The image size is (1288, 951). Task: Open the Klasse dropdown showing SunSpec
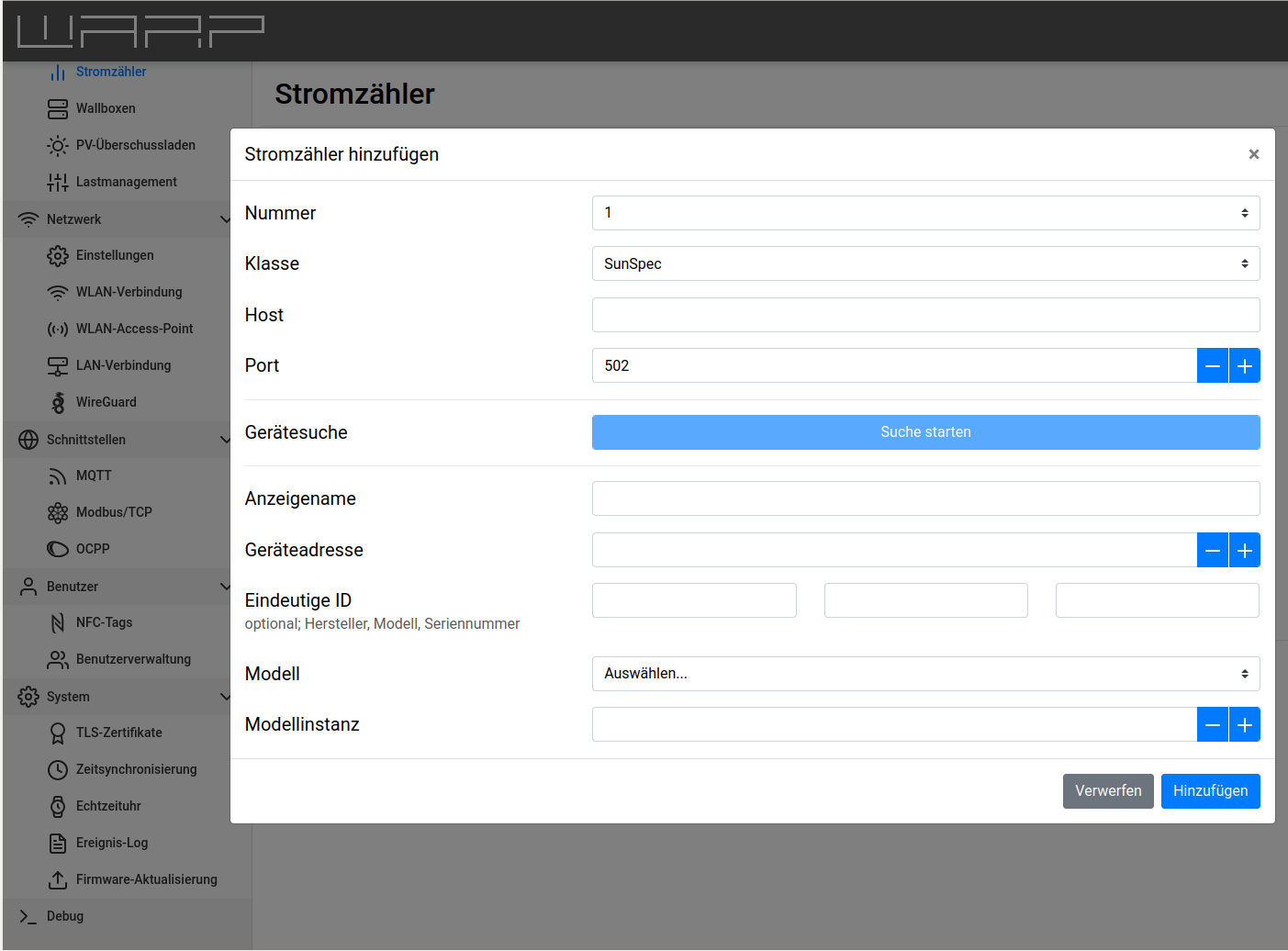[x=925, y=264]
